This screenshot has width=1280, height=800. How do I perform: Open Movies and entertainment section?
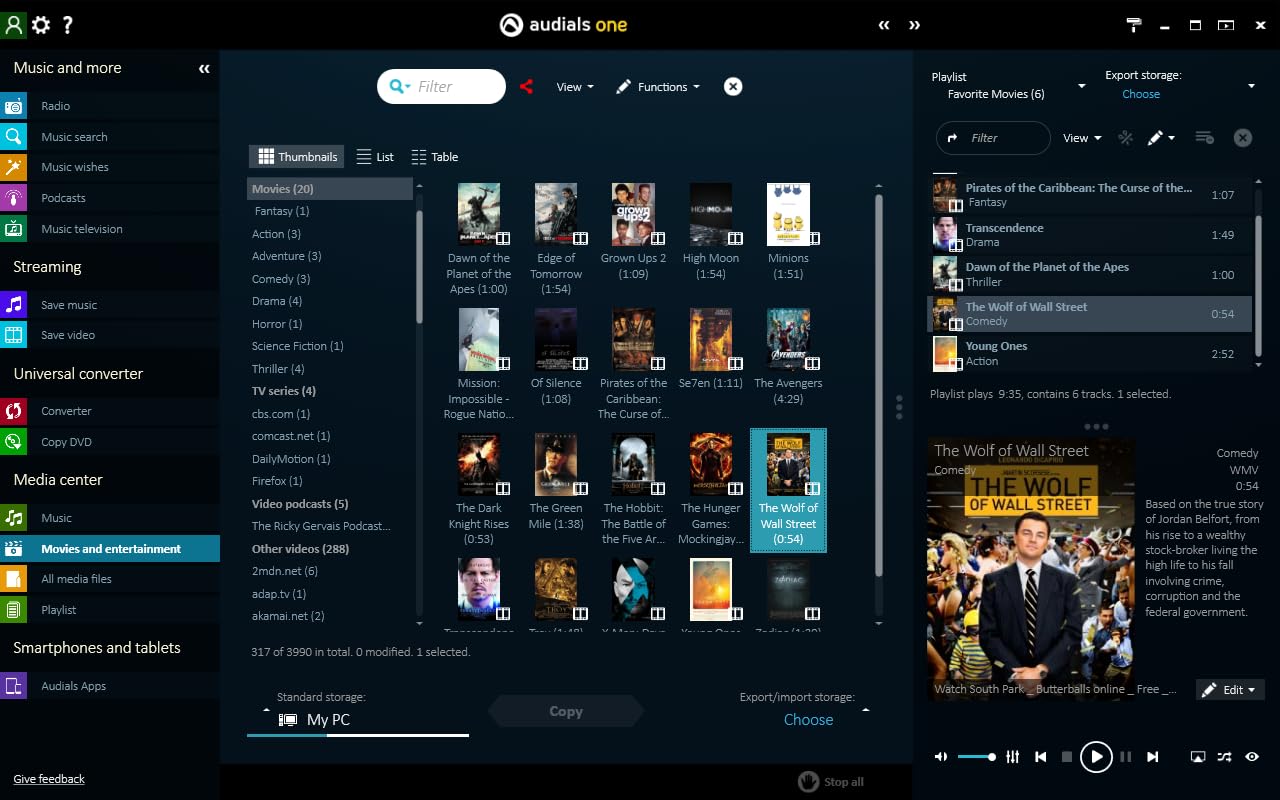click(110, 549)
